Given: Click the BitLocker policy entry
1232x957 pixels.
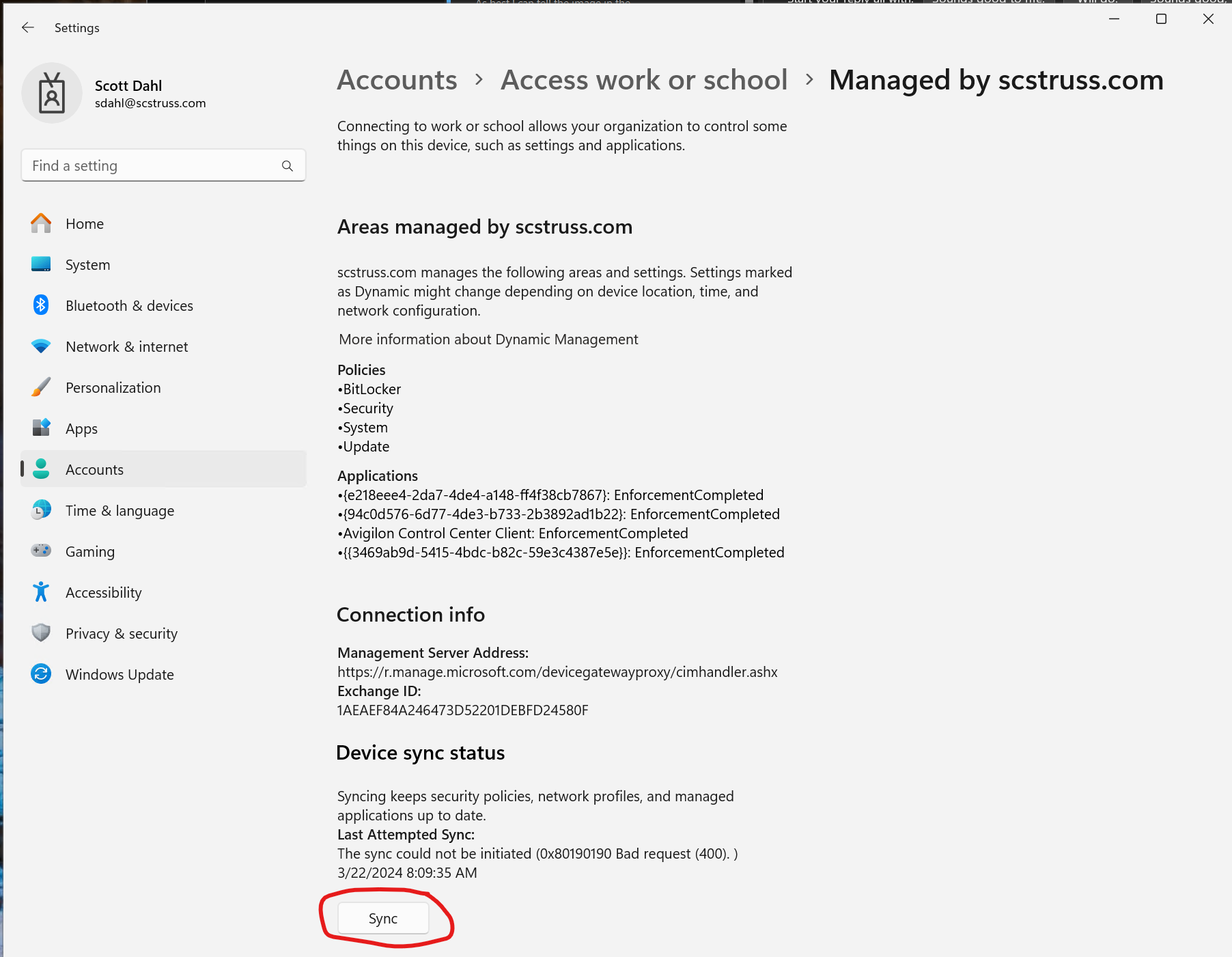Looking at the screenshot, I should click(x=369, y=389).
